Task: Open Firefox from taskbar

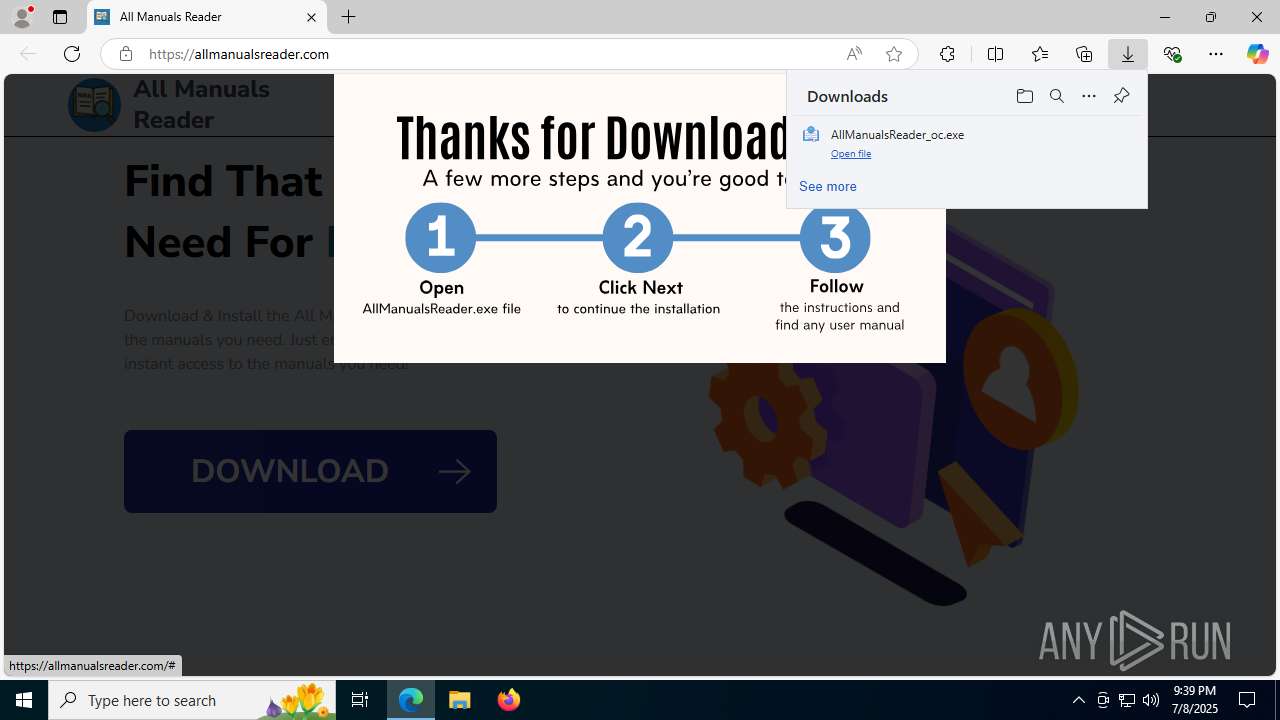Action: (x=508, y=700)
